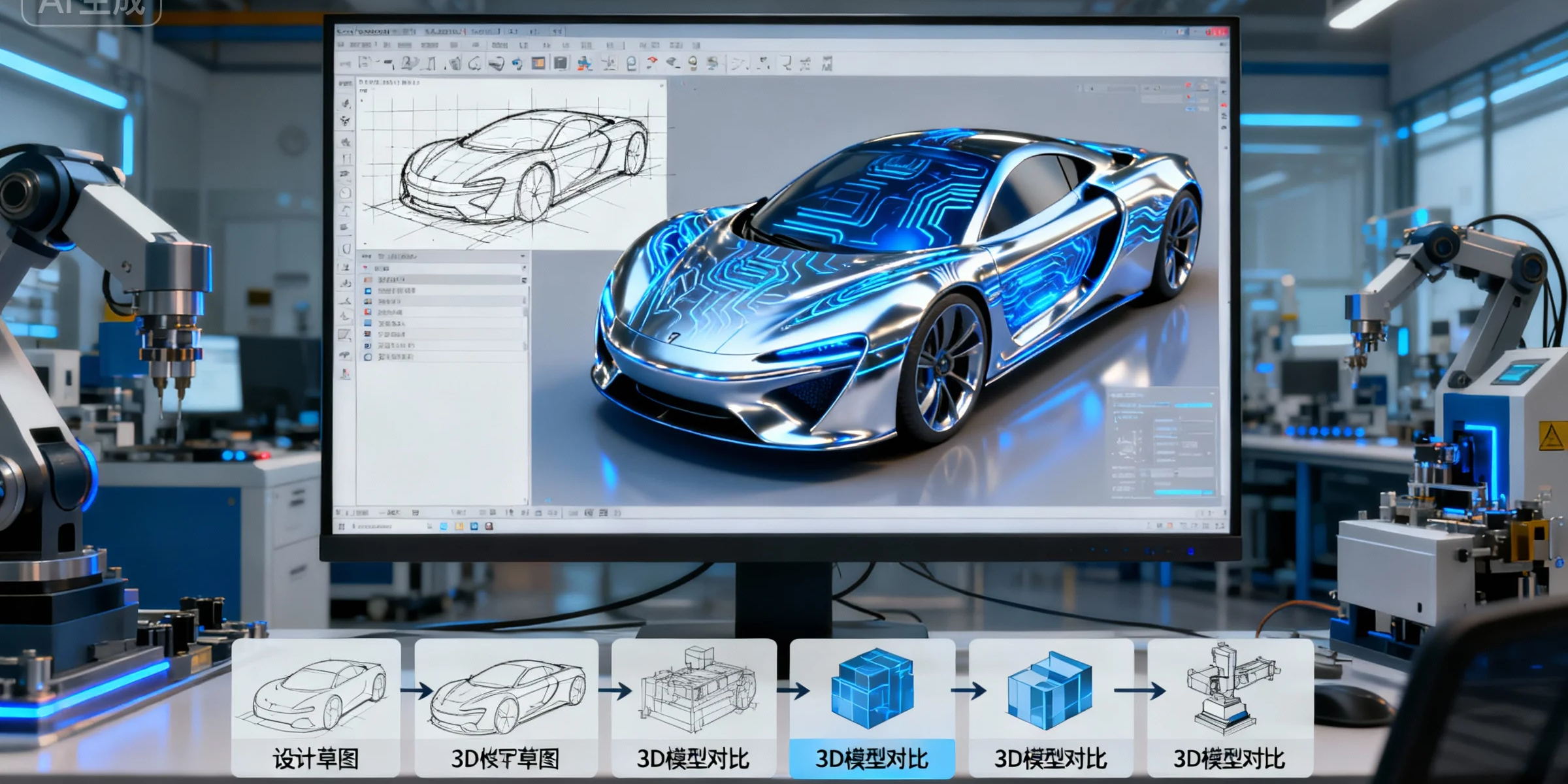Screen dimensions: 1568x784
Task: Click the top icon in left tool sidebar
Action: (346, 103)
